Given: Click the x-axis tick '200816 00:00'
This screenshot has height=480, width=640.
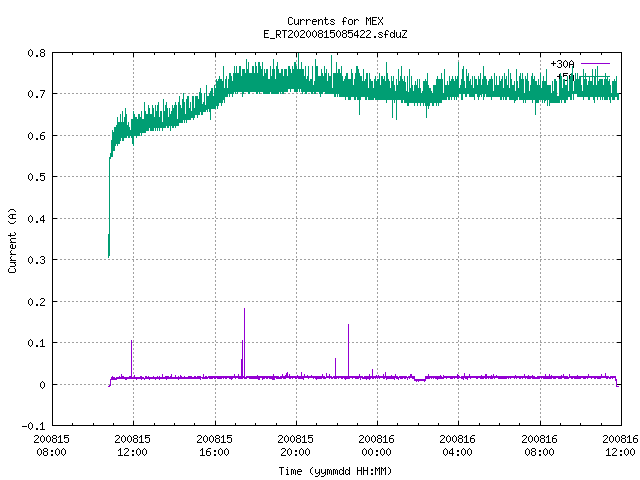Looking at the screenshot, I should point(376,445).
